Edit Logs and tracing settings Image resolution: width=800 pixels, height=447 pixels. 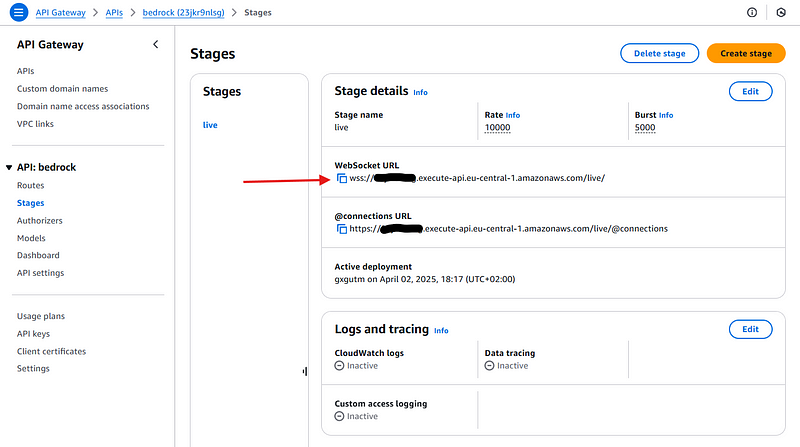(x=750, y=329)
